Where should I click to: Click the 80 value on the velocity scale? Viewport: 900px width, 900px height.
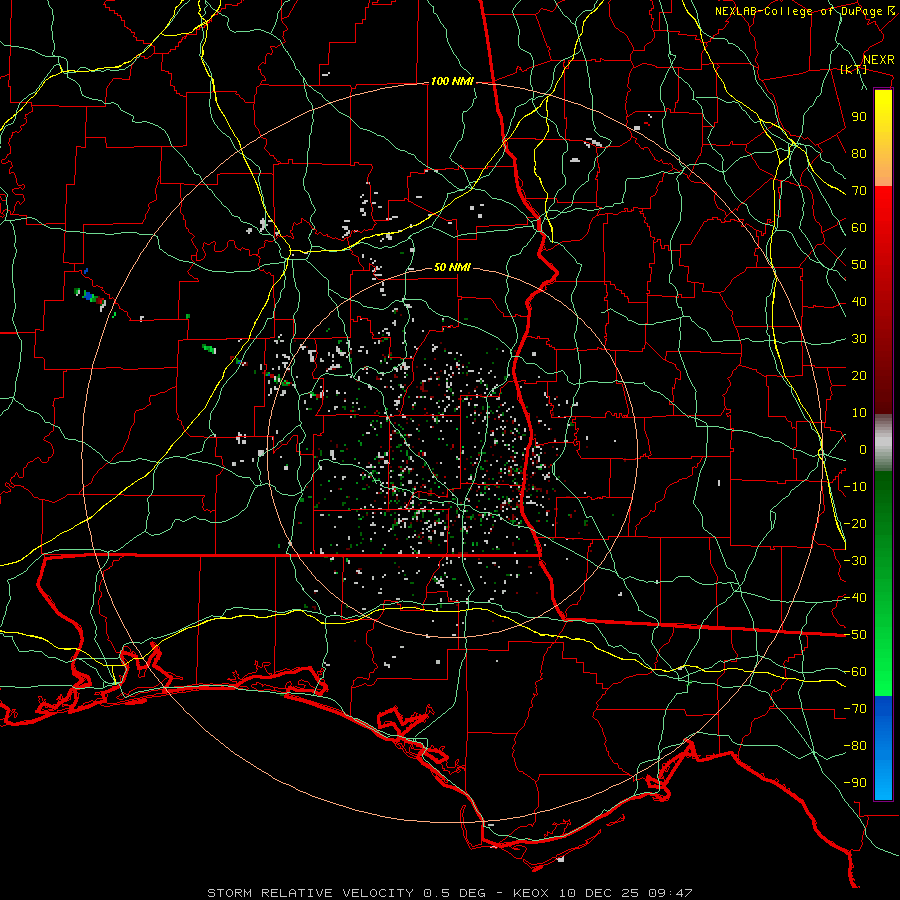[859, 153]
